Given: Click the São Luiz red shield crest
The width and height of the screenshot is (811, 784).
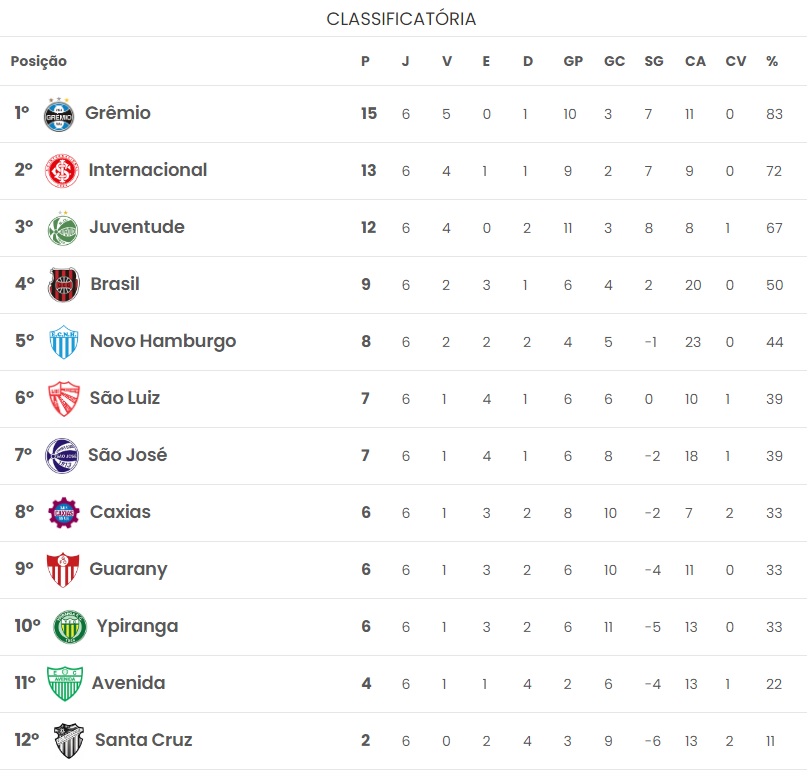Looking at the screenshot, I should tap(64, 399).
